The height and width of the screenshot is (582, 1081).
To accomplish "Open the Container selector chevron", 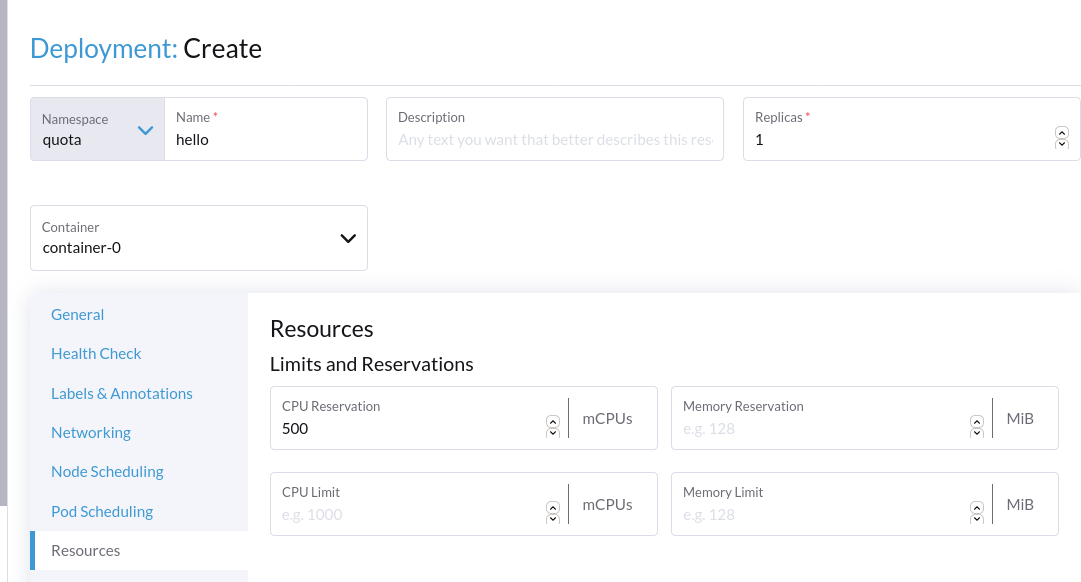I will (348, 238).
